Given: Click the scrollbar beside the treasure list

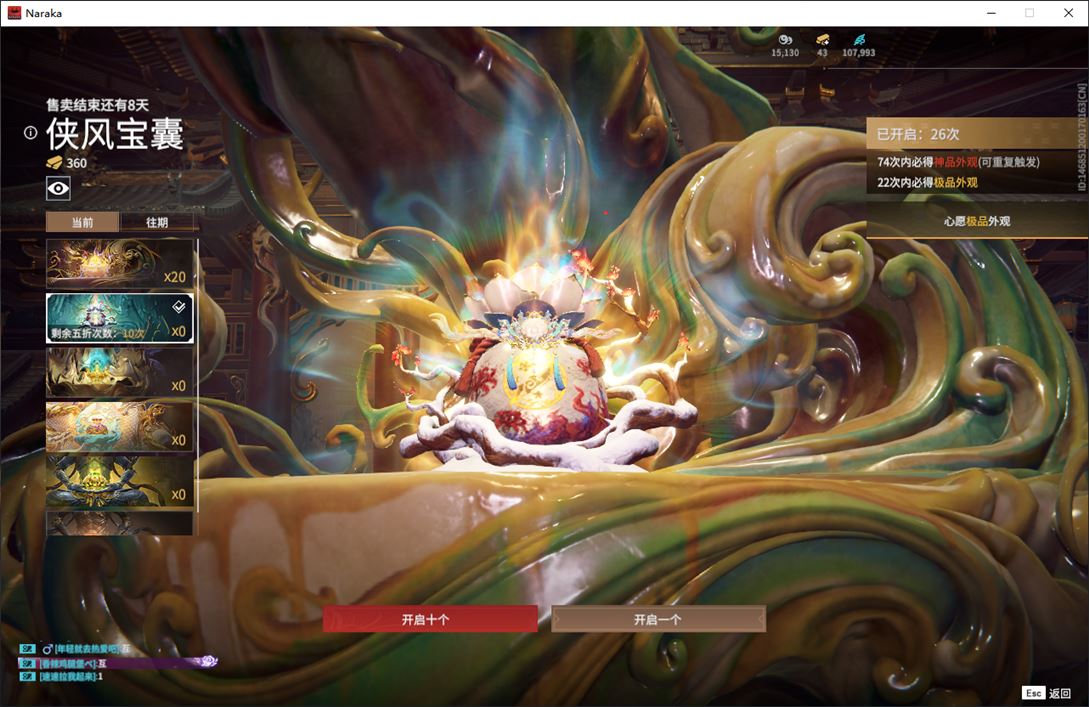Looking at the screenshot, I should [198, 375].
